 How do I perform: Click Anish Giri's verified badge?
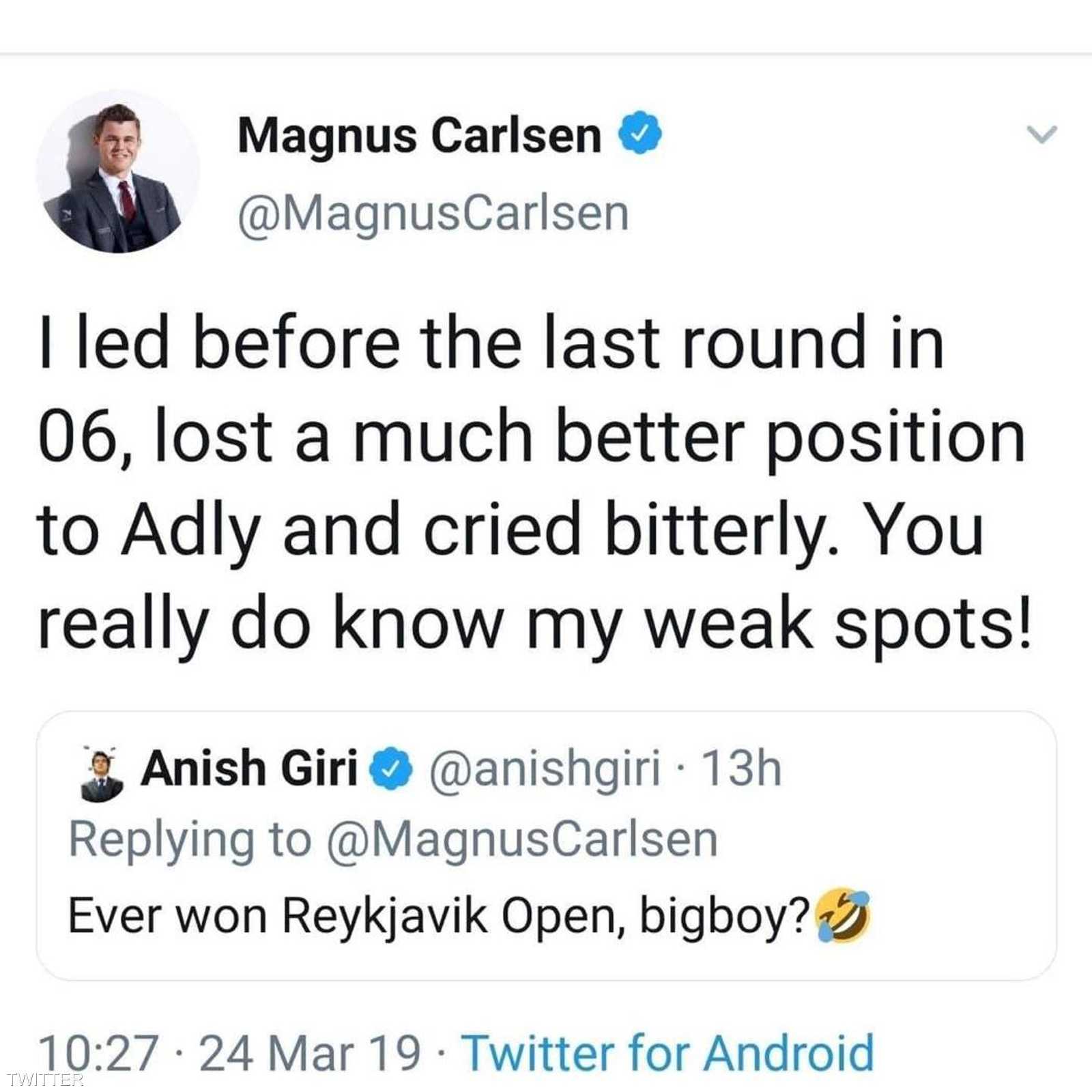391,770
